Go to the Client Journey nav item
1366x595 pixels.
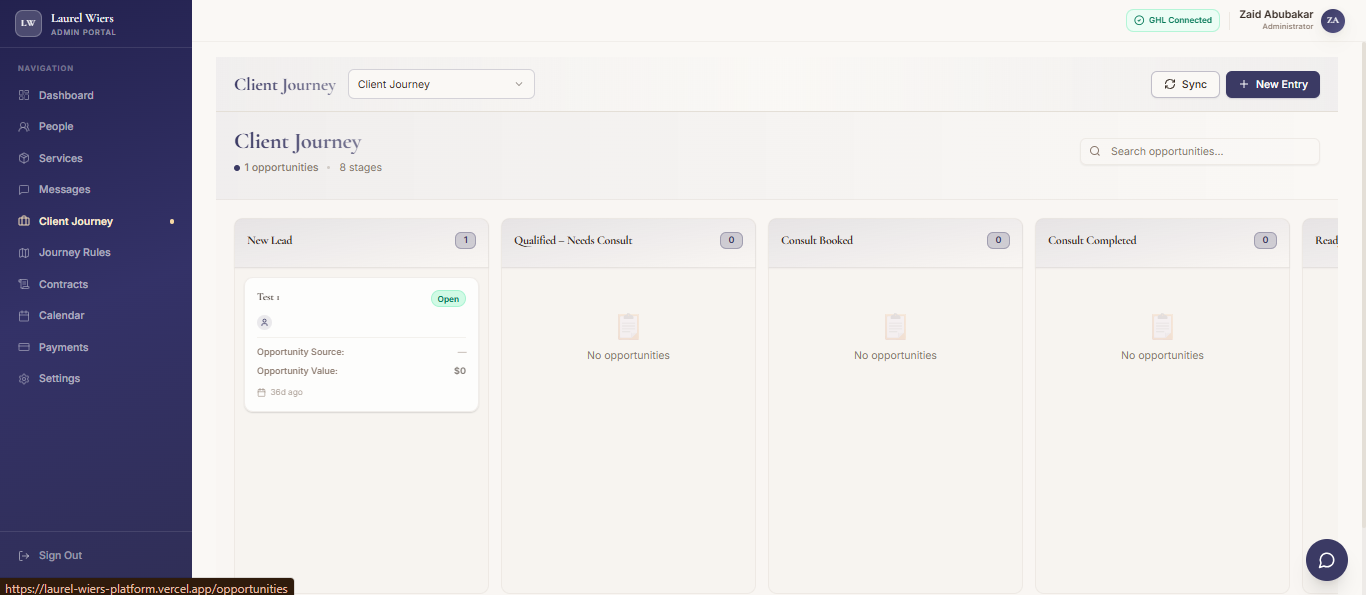tap(75, 221)
